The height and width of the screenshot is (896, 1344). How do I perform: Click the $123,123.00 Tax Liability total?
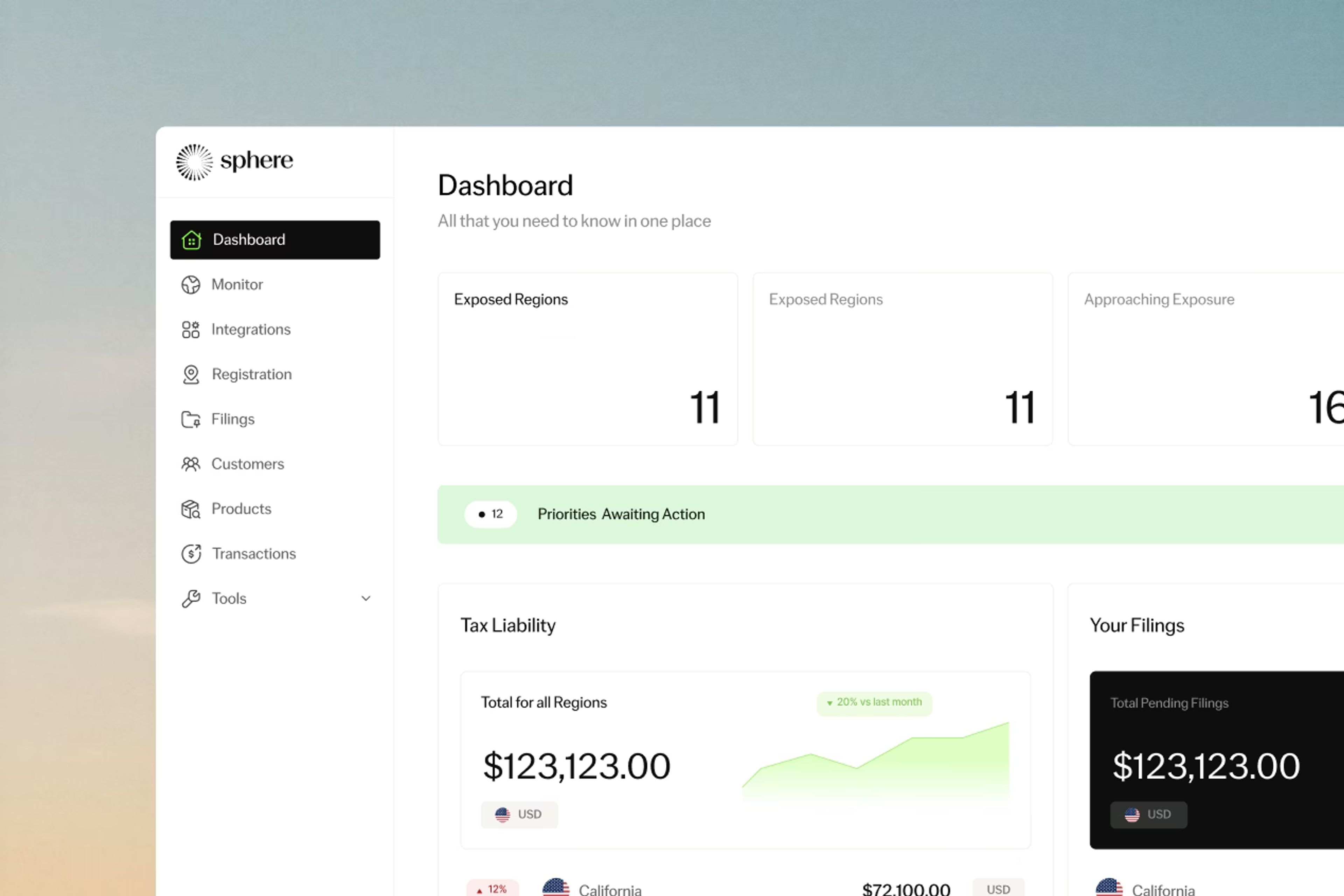point(576,766)
